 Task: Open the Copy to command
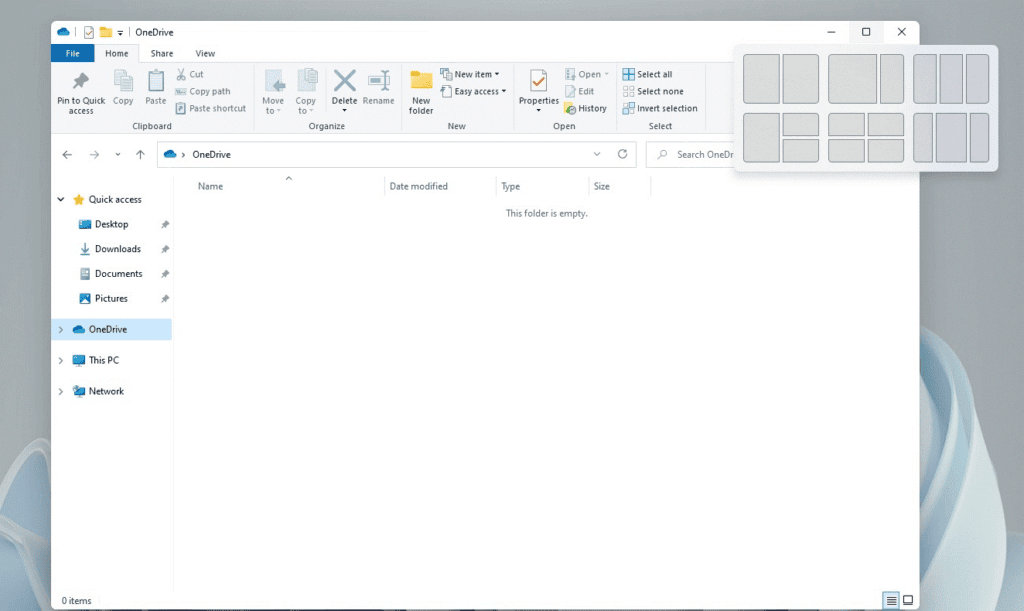[306, 91]
